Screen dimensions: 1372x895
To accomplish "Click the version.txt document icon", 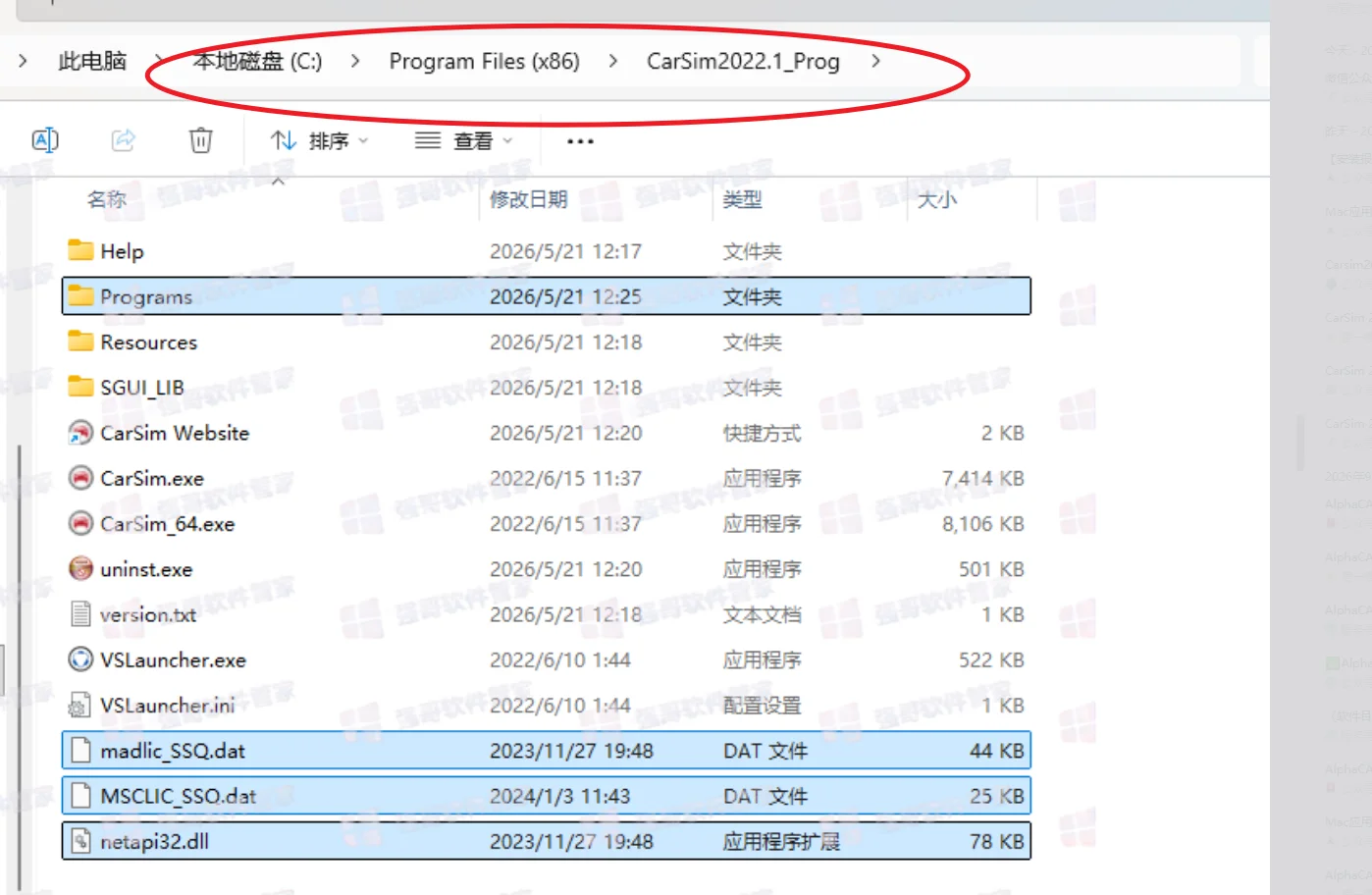I will coord(80,613).
